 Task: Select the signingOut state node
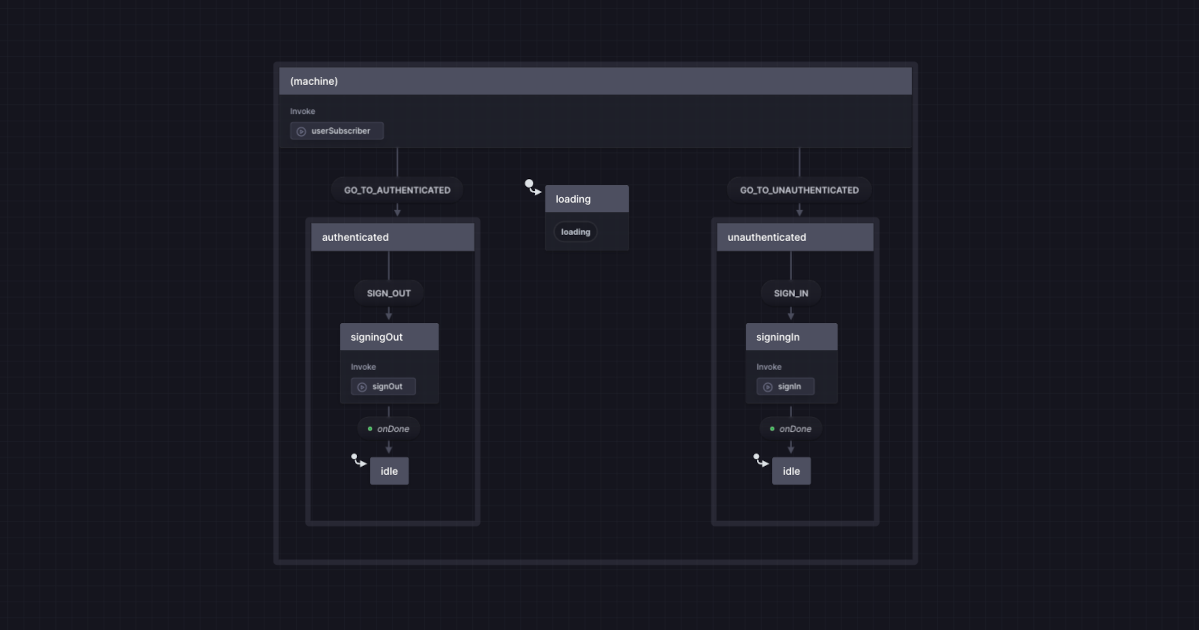[389, 363]
